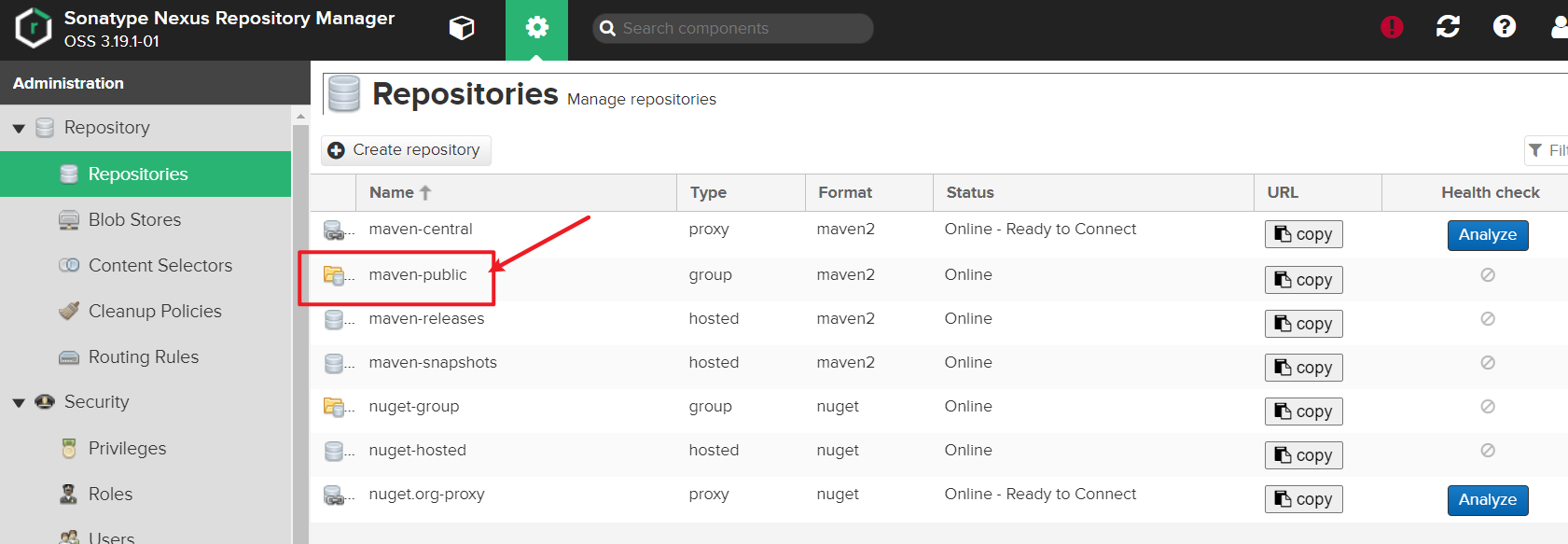
Task: Copy the URL for nuget.org-proxy
Action: coord(1303,499)
